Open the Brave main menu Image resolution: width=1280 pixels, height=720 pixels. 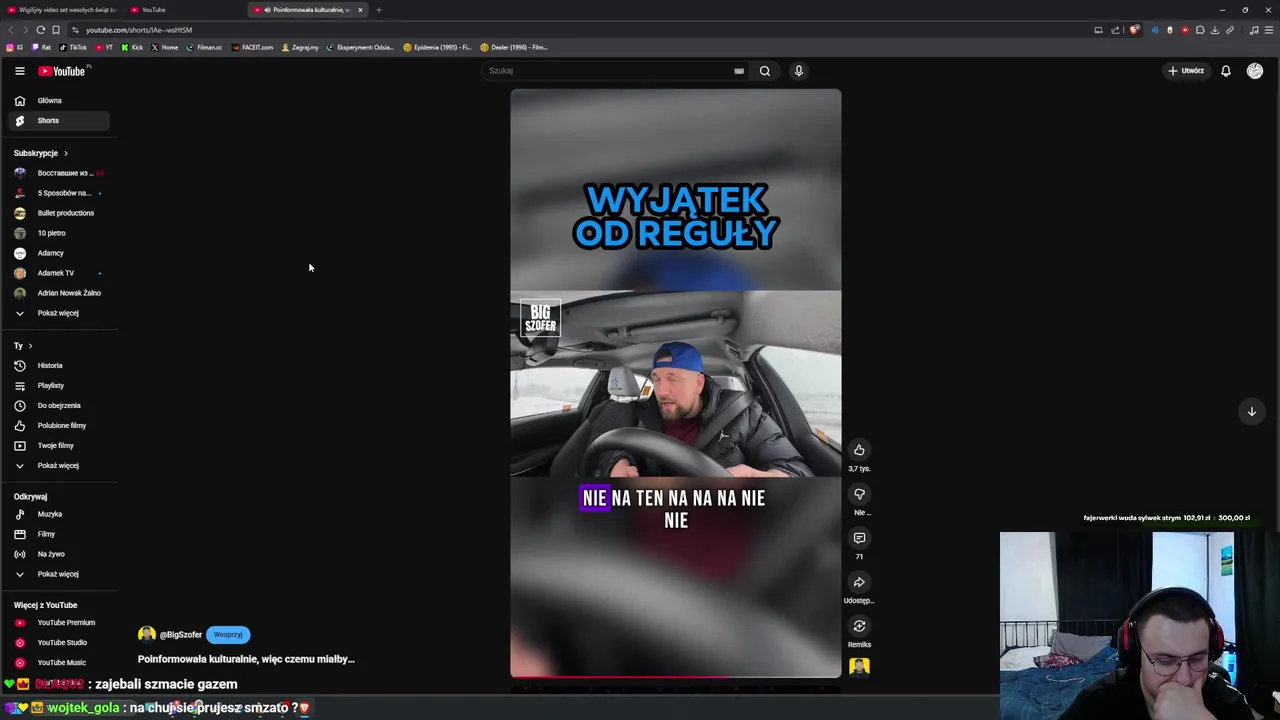click(x=1269, y=30)
